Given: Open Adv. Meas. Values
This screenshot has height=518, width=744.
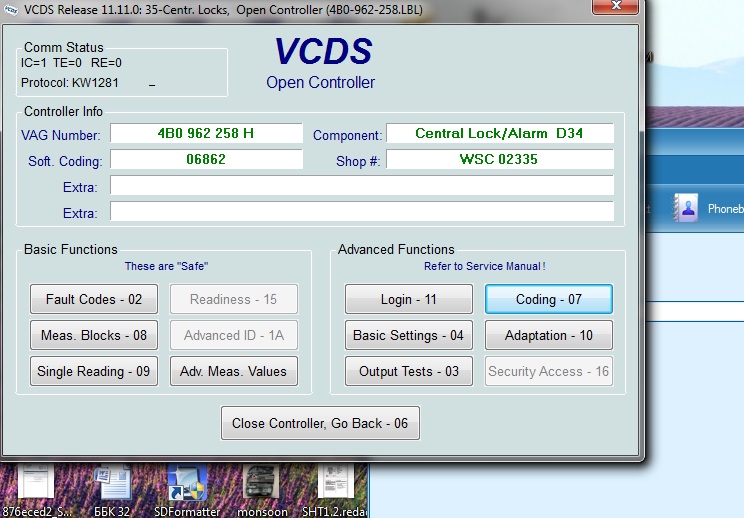Looking at the screenshot, I should (234, 371).
